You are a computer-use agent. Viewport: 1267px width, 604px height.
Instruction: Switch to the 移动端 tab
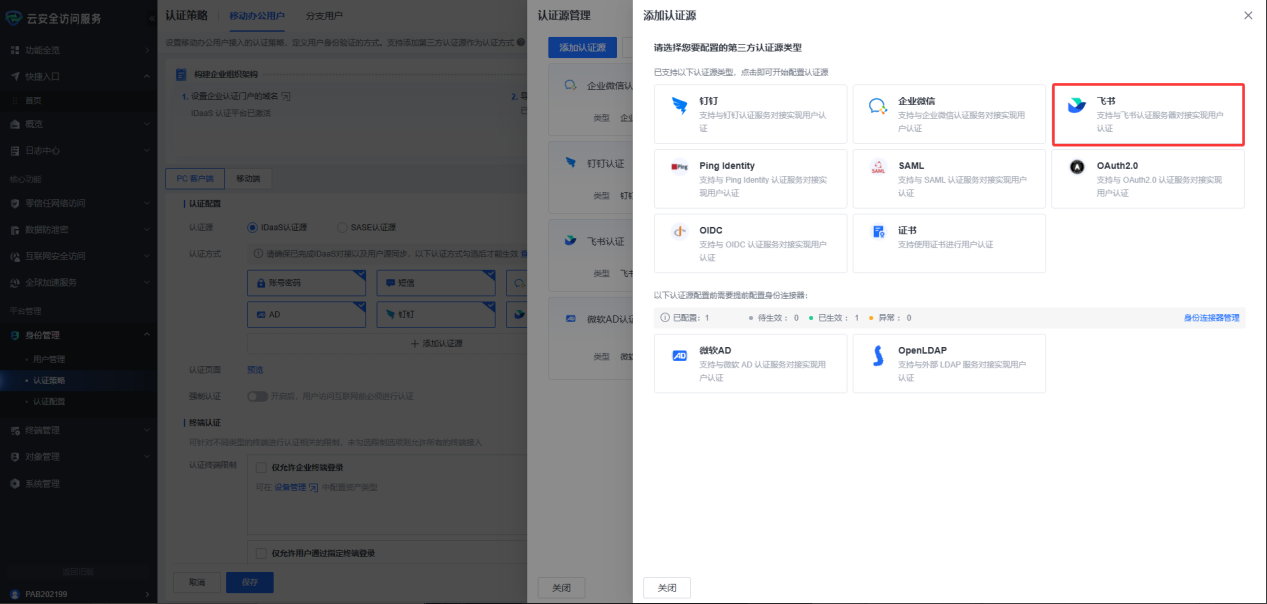pyautogui.click(x=249, y=178)
